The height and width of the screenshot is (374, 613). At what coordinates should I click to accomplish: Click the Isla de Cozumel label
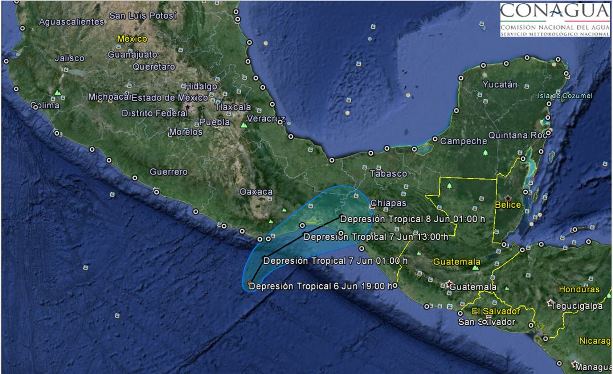pyautogui.click(x=565, y=96)
